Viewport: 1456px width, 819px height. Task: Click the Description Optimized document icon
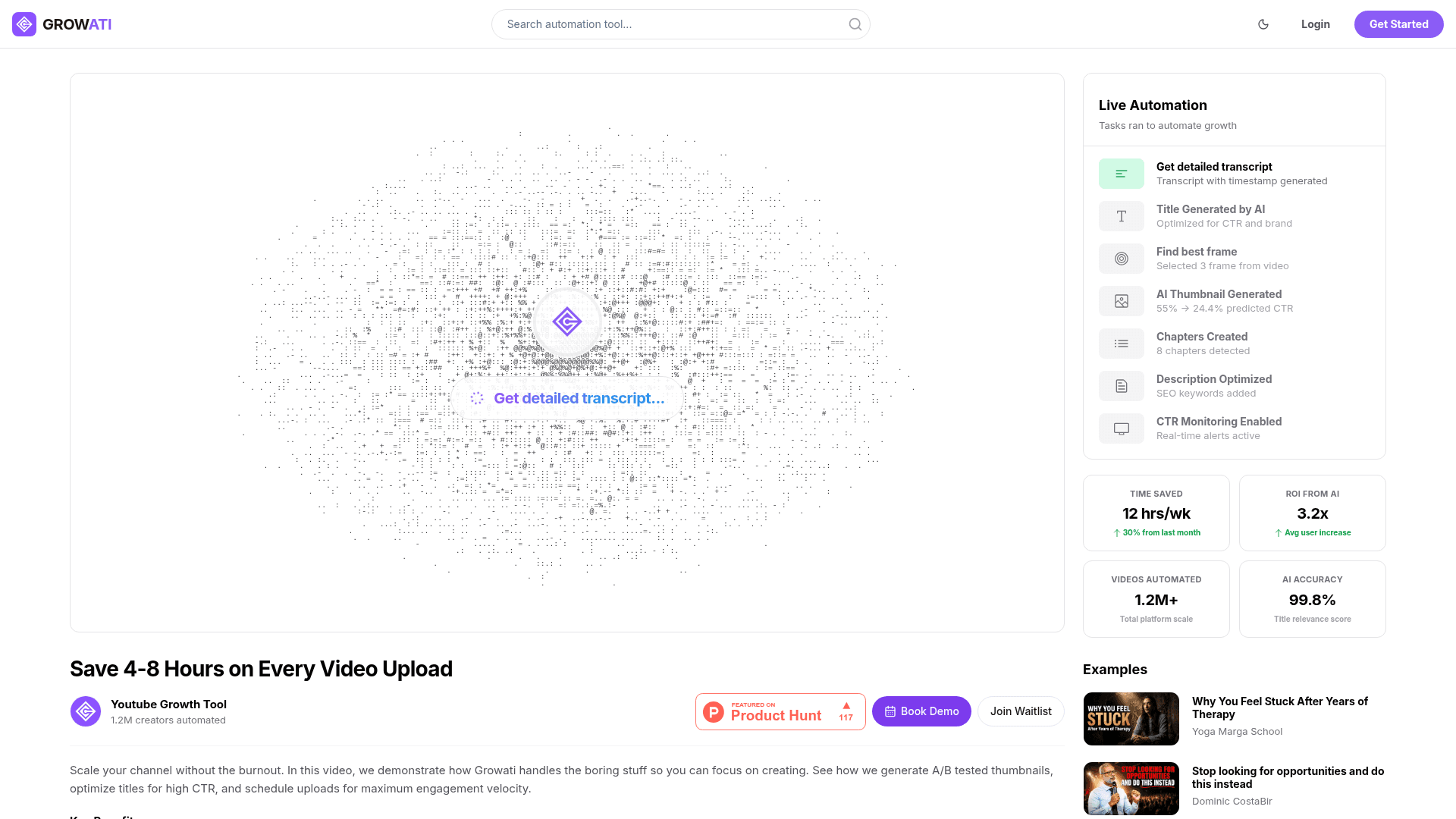tap(1122, 386)
